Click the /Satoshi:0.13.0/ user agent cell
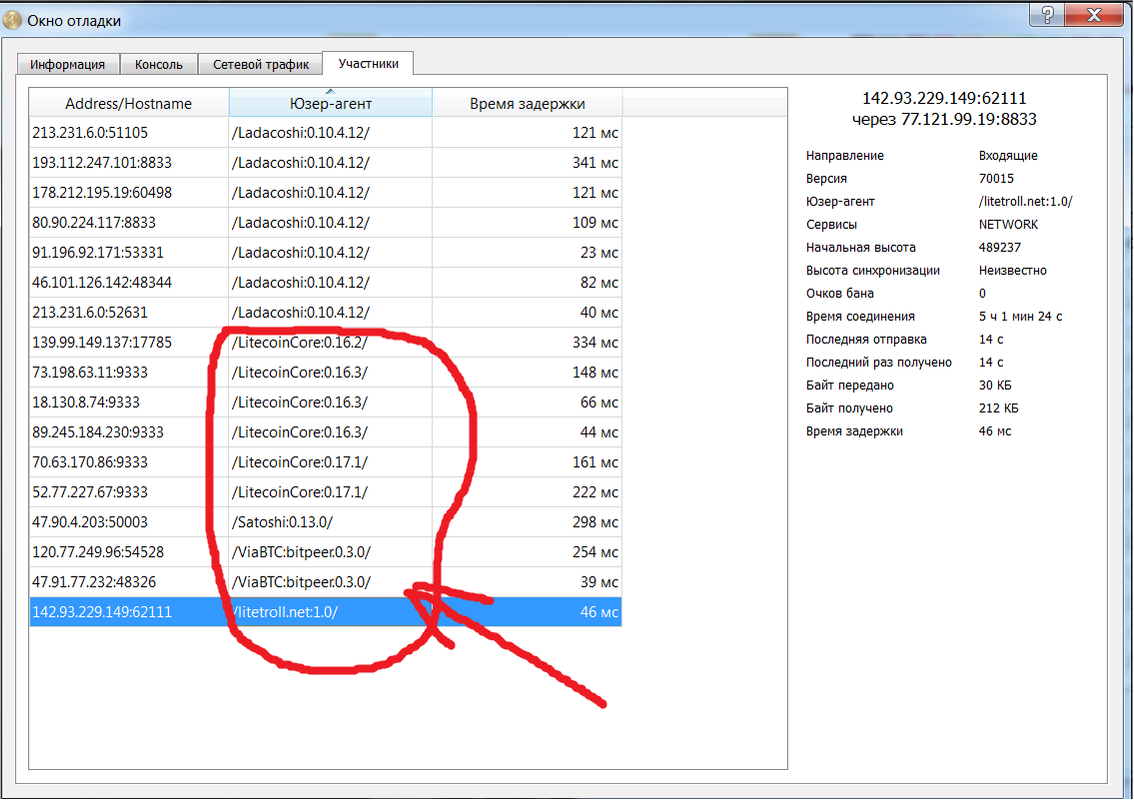 331,522
